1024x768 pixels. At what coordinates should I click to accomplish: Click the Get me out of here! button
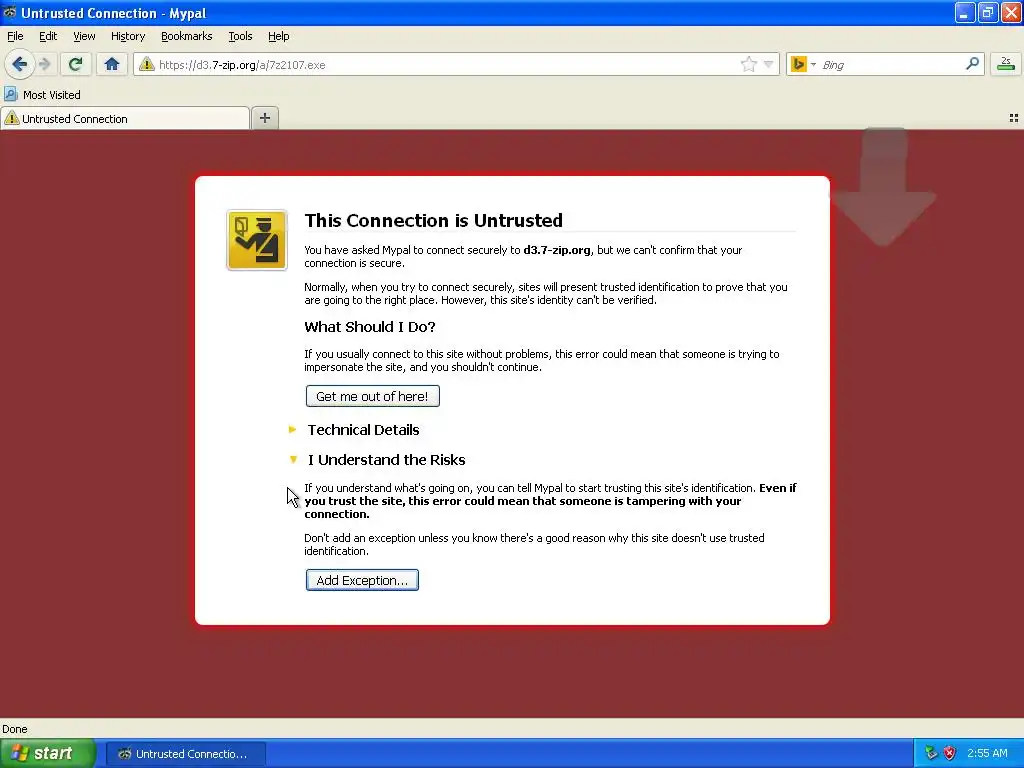pos(372,396)
